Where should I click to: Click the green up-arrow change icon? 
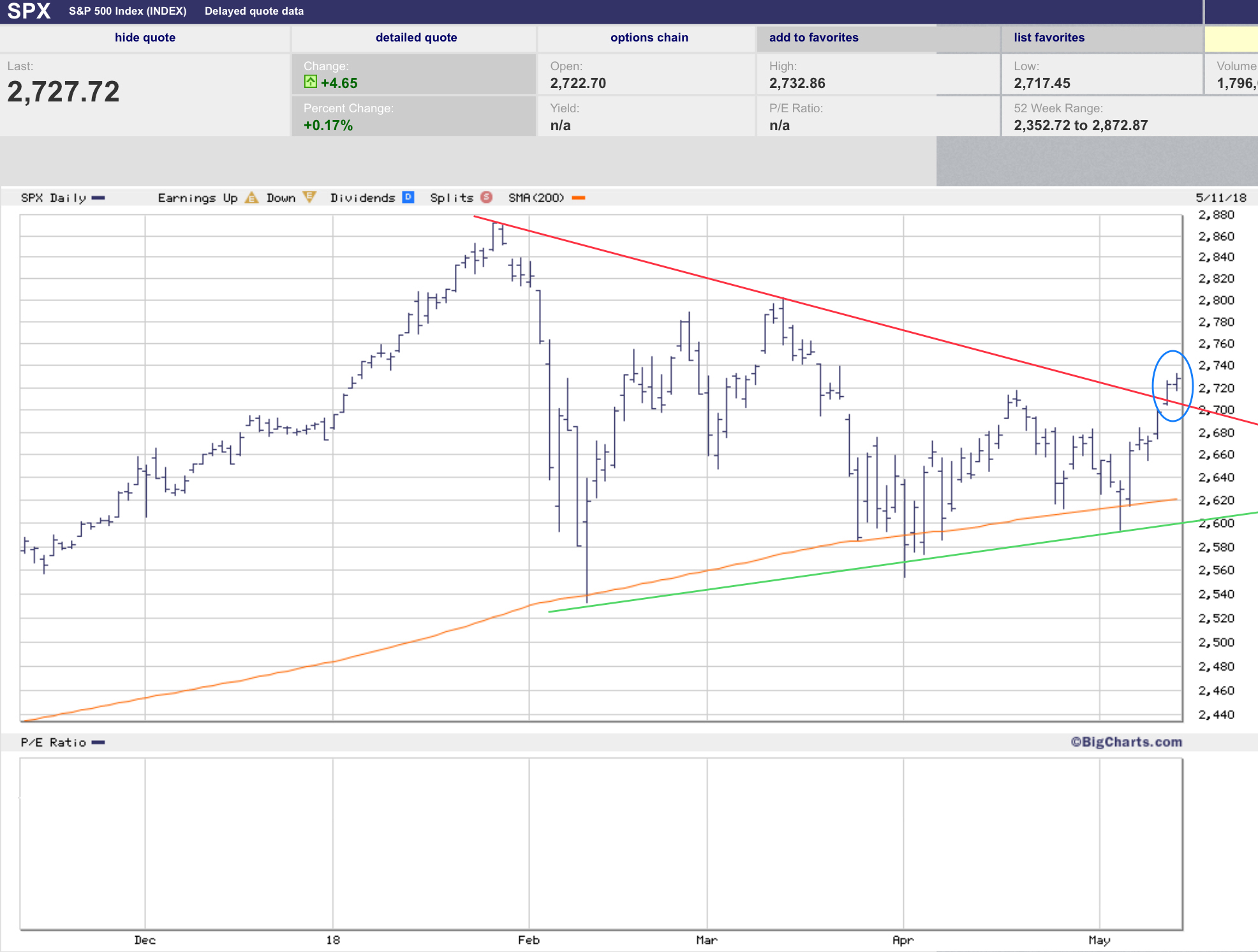(x=311, y=82)
